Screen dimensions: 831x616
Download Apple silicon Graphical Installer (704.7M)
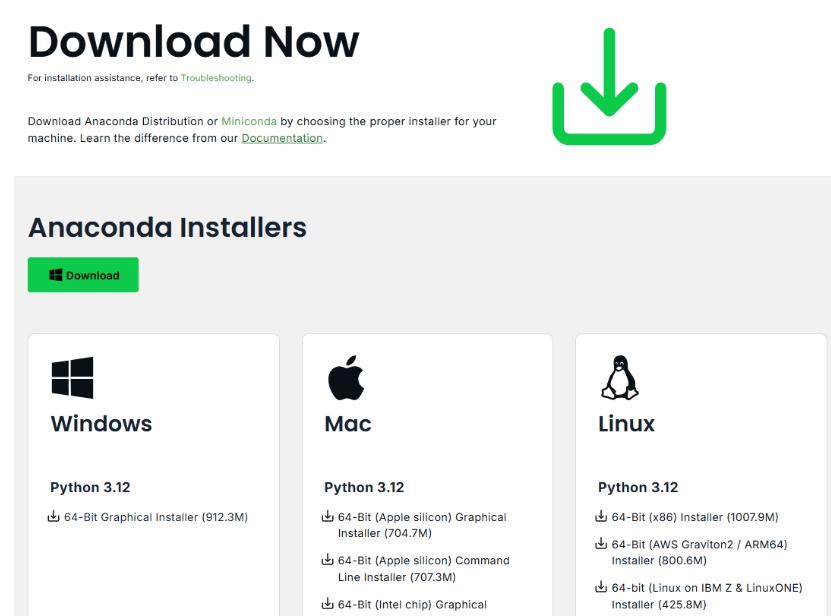coord(422,525)
